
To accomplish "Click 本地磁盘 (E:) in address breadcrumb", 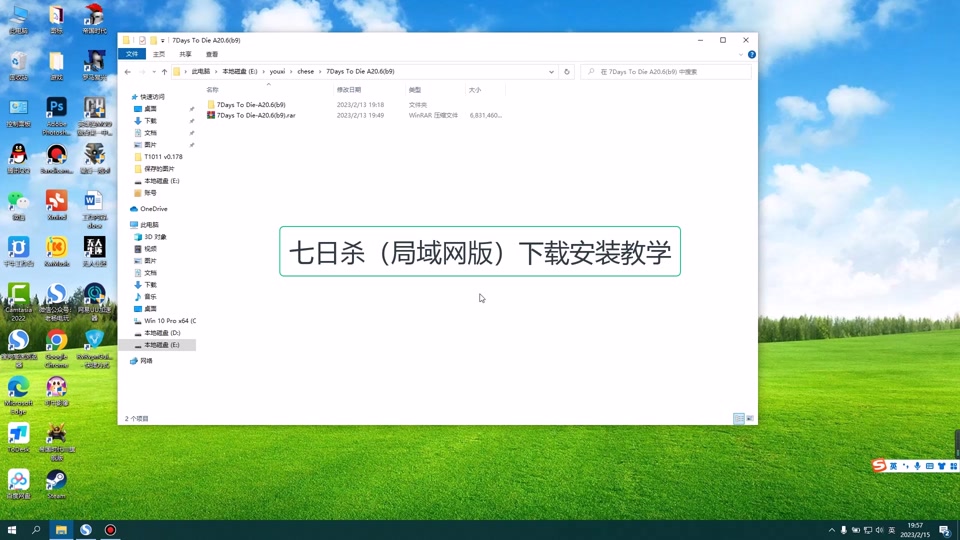I will click(239, 72).
